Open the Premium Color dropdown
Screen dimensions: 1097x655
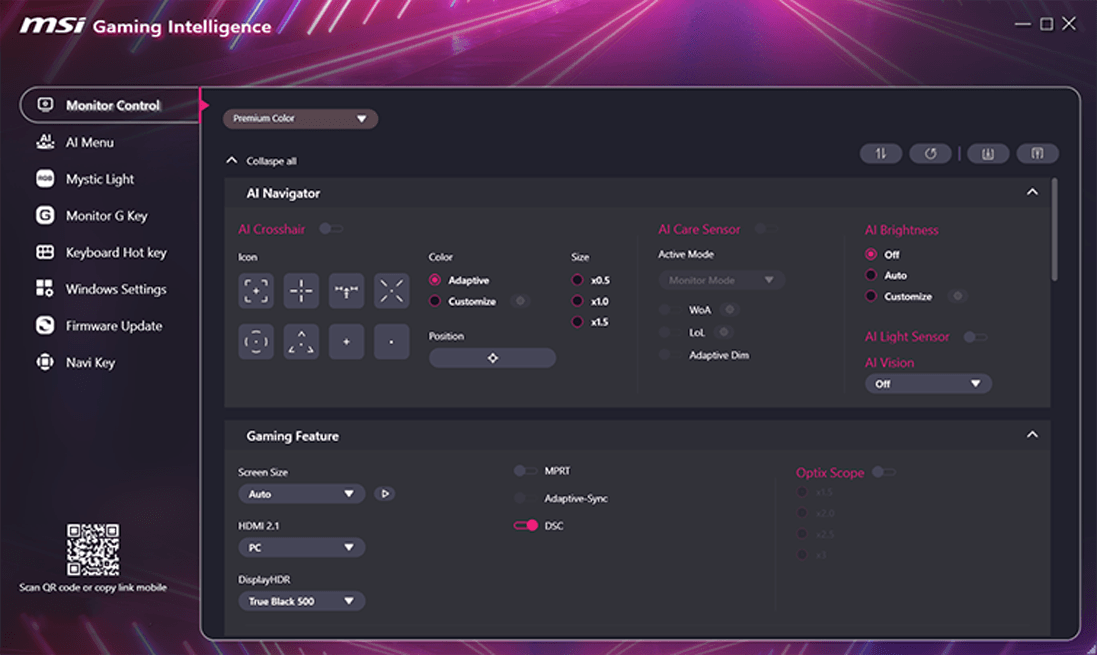pos(300,118)
